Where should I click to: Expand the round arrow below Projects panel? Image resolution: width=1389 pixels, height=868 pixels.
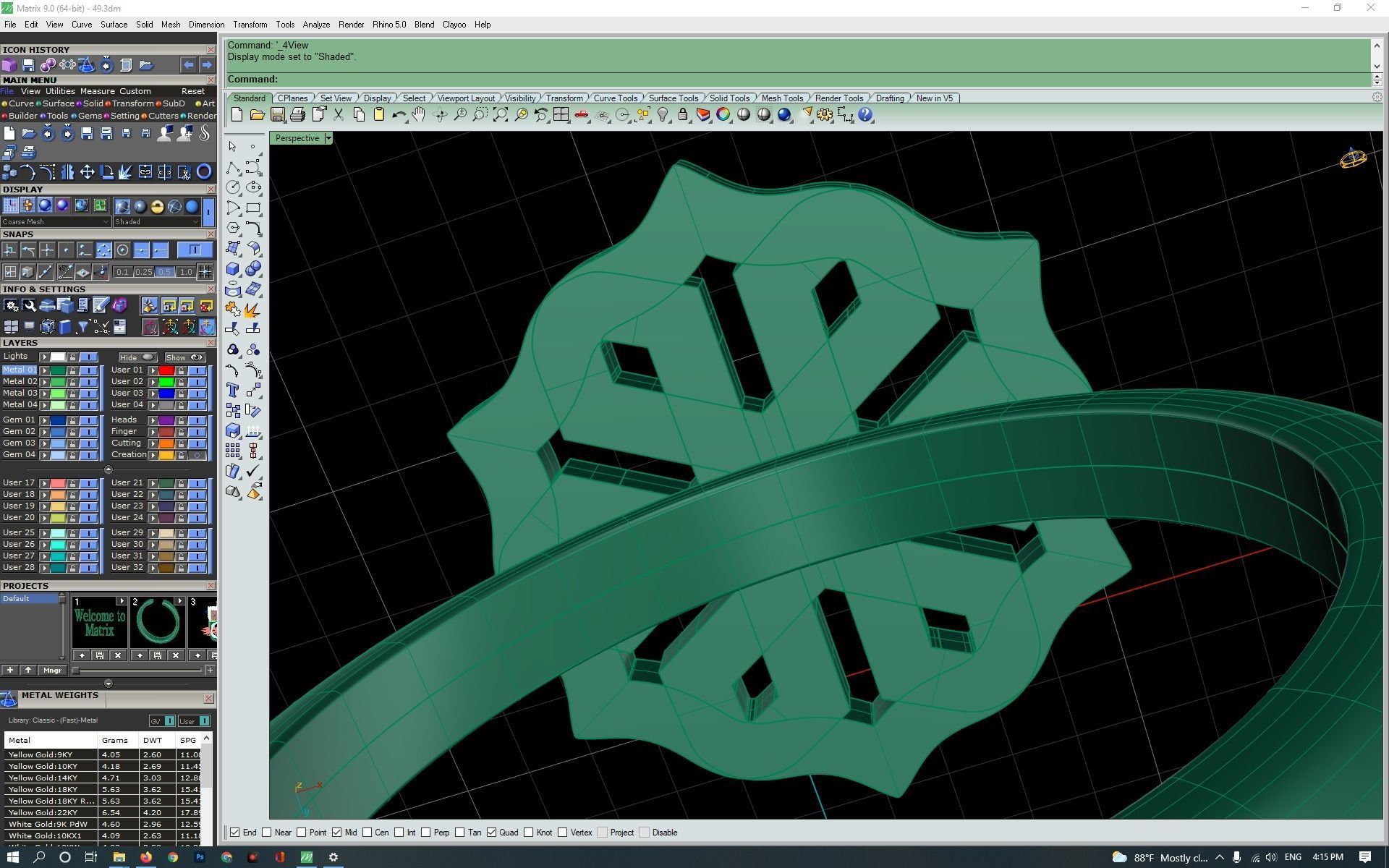coord(109,684)
